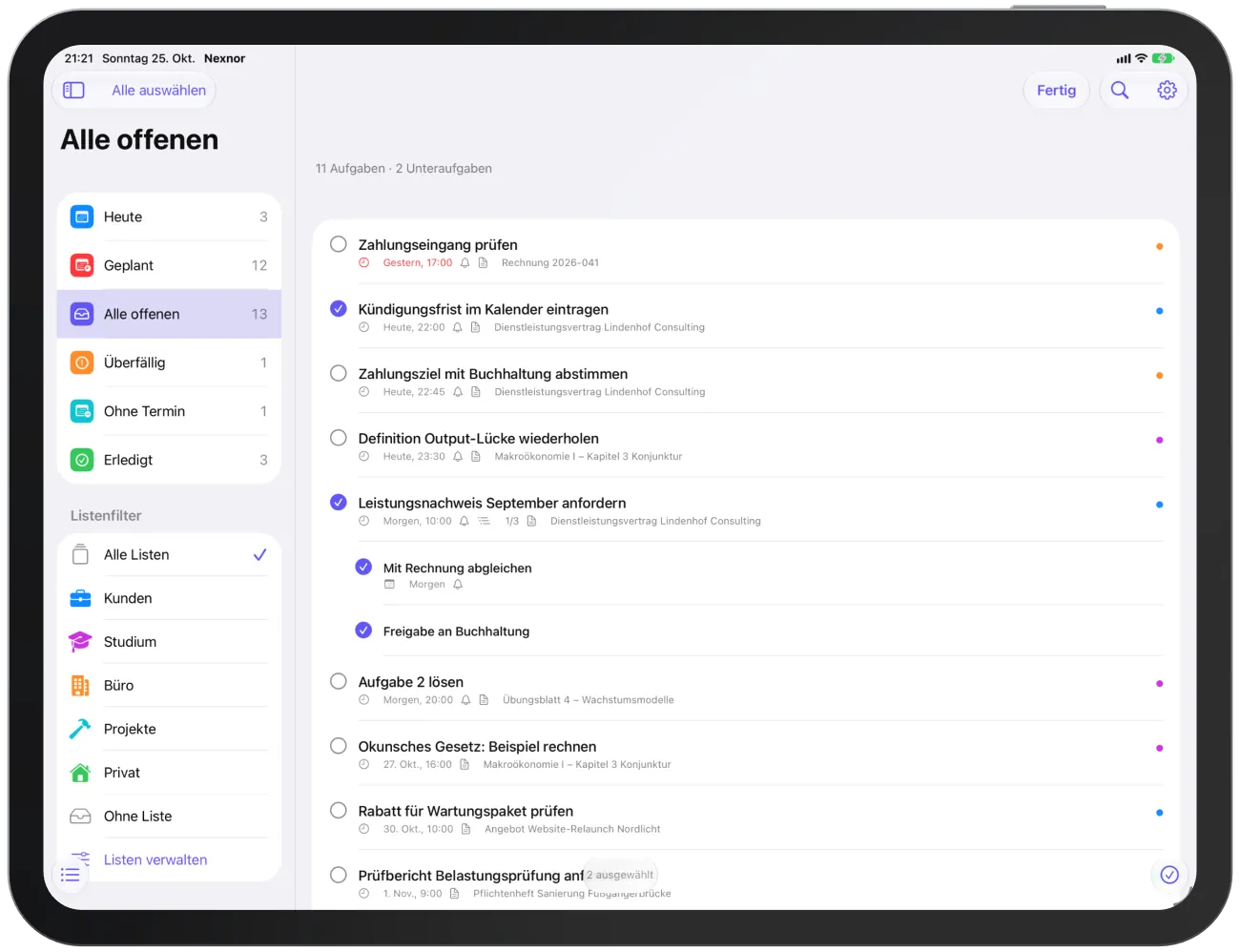Deselect Kündigungsfrist im Kalender eintragen
1240x952 pixels.
(339, 309)
